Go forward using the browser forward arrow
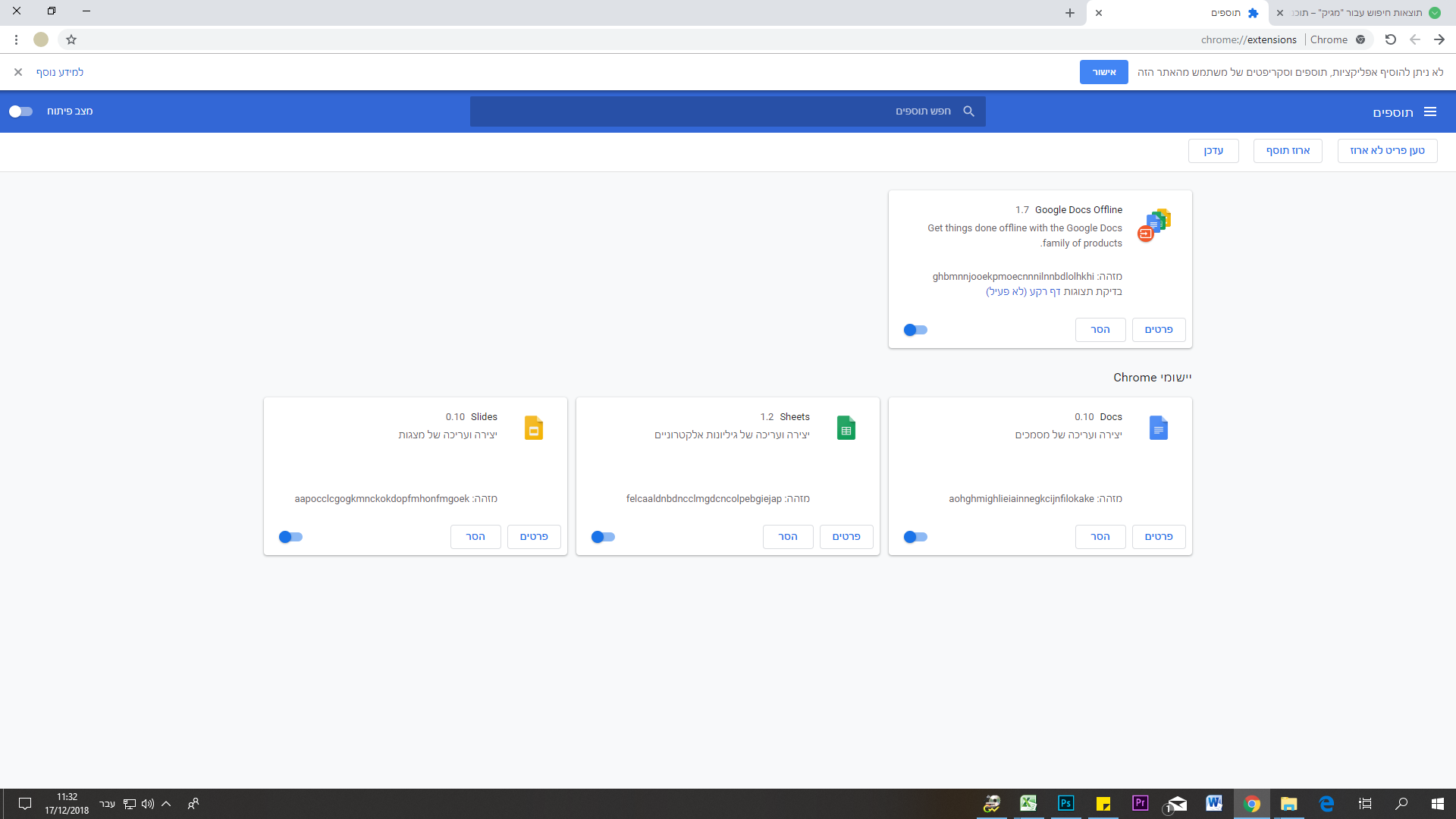The height and width of the screenshot is (819, 1456). pos(1439,39)
